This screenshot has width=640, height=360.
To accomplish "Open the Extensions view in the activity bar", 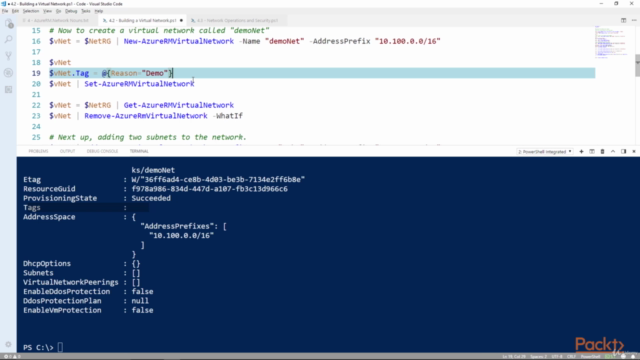I will coord(9,89).
